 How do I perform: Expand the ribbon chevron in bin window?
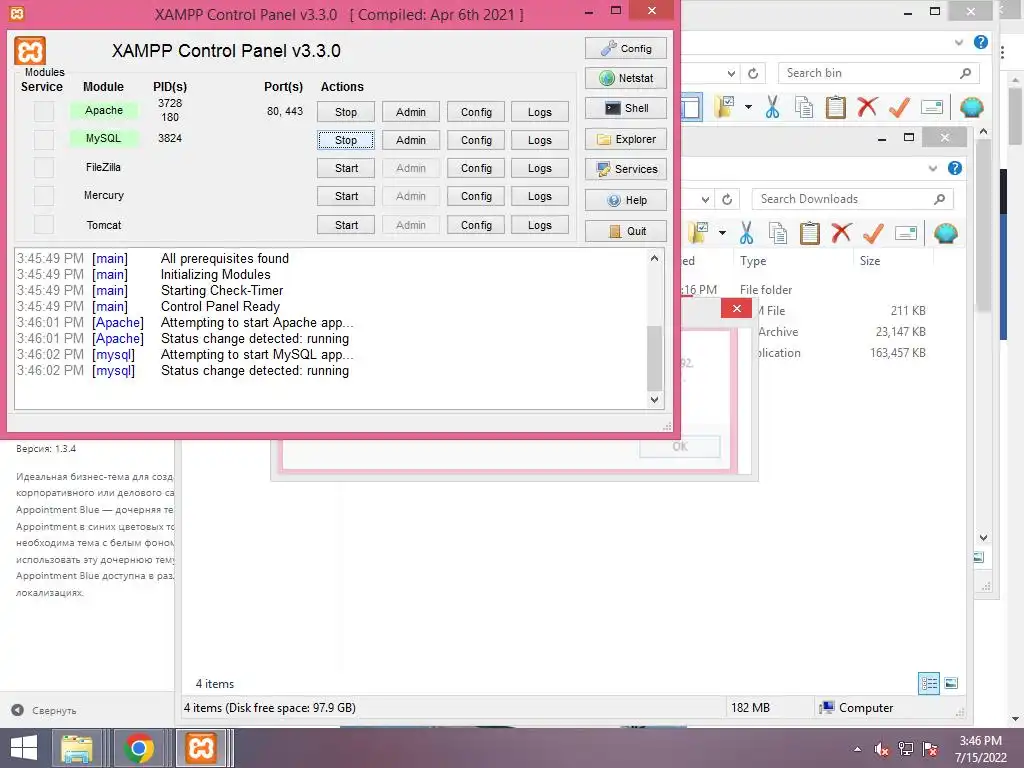tap(959, 42)
